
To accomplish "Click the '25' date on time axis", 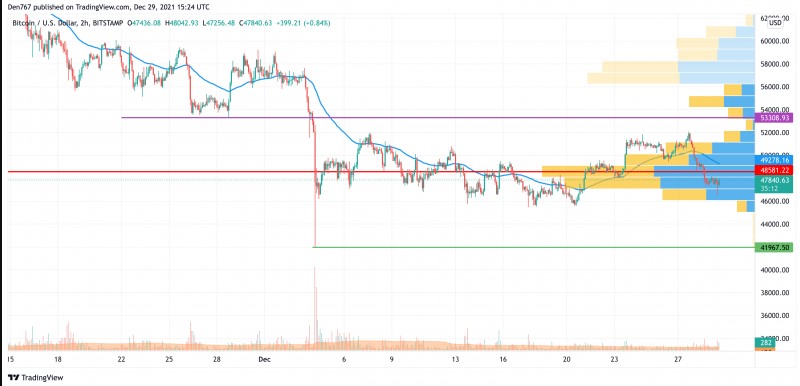I will click(169, 359).
